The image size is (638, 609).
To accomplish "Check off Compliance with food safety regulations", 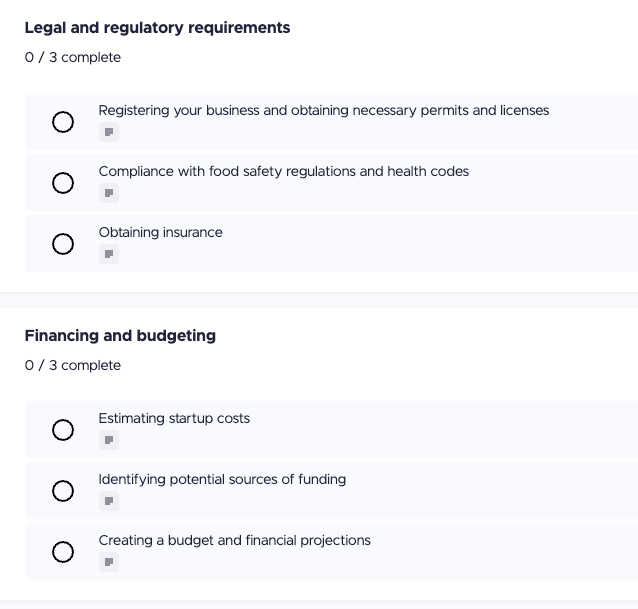I will click(63, 183).
